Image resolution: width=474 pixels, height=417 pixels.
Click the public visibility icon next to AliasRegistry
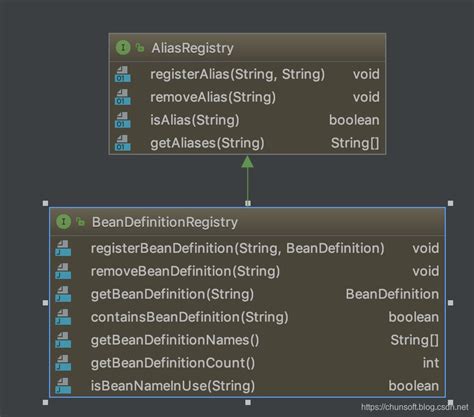140,48
